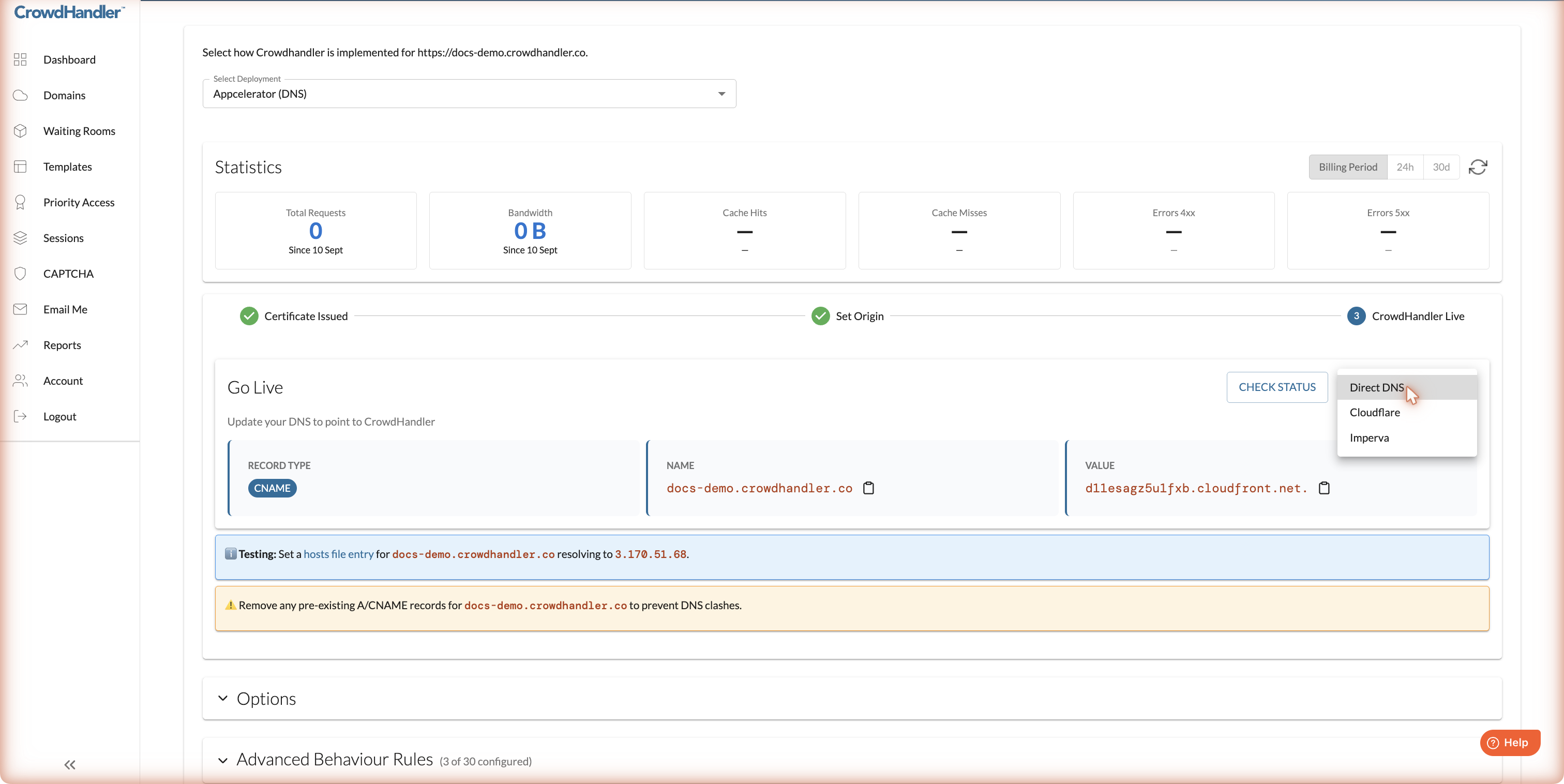Viewport: 1564px width, 784px height.
Task: Click Logout in the sidebar
Action: click(59, 417)
